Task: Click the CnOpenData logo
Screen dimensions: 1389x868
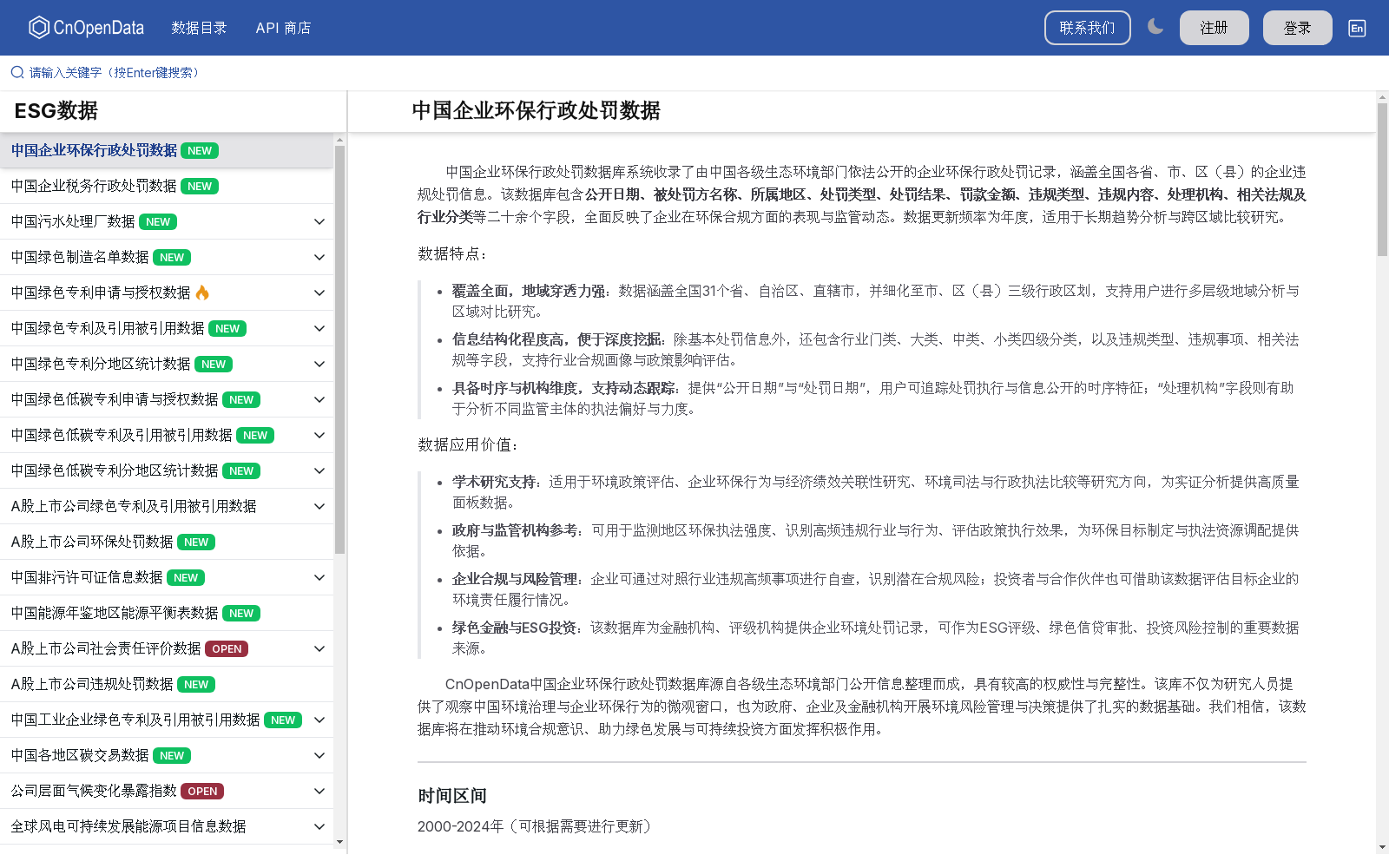Action: click(86, 28)
